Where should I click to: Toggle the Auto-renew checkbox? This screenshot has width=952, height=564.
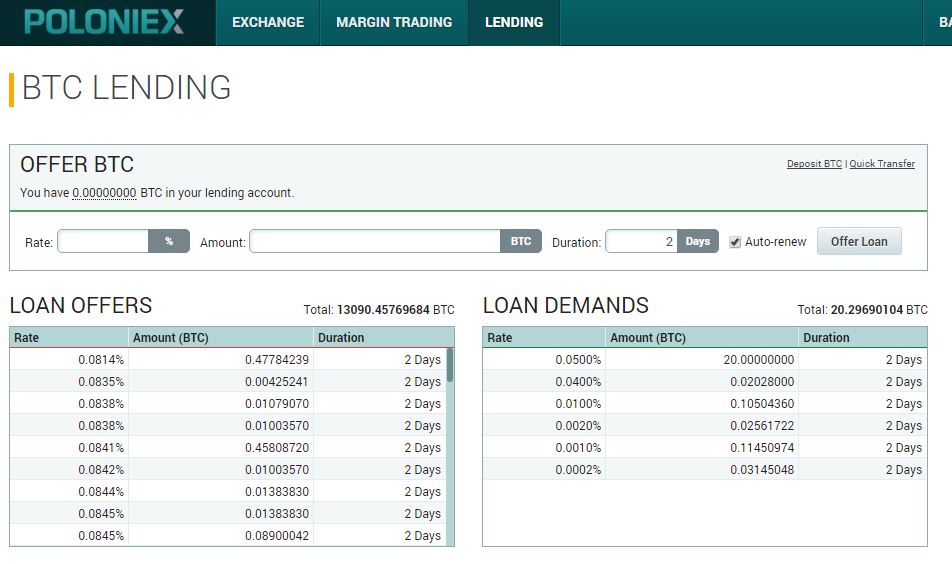coord(735,242)
